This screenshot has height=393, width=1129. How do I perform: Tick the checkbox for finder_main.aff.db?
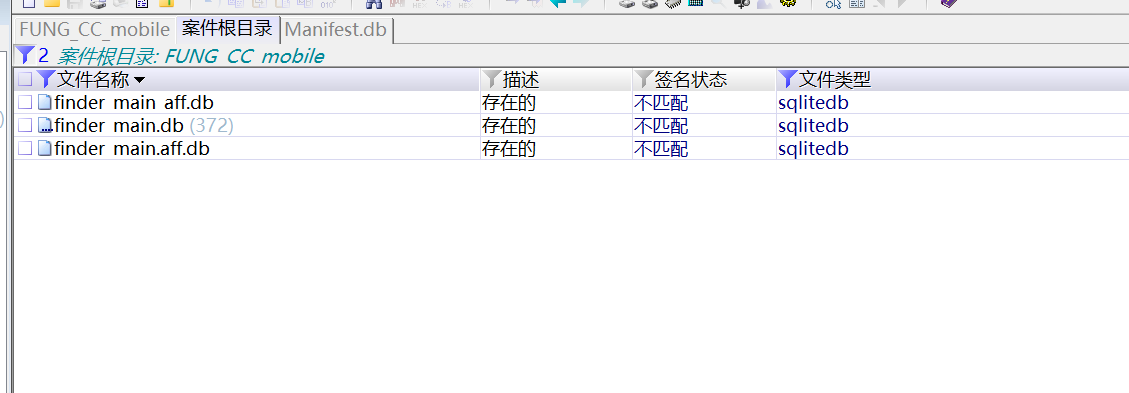[25, 148]
